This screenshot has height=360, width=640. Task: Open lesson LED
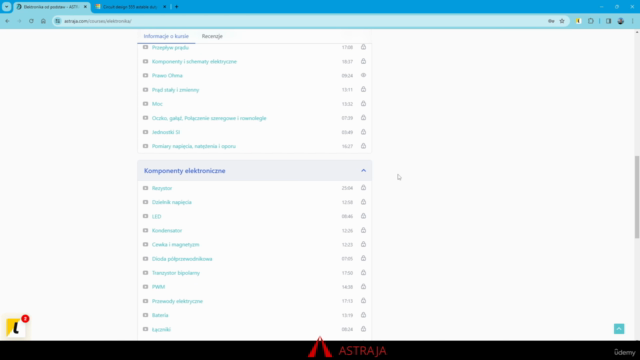point(157,217)
